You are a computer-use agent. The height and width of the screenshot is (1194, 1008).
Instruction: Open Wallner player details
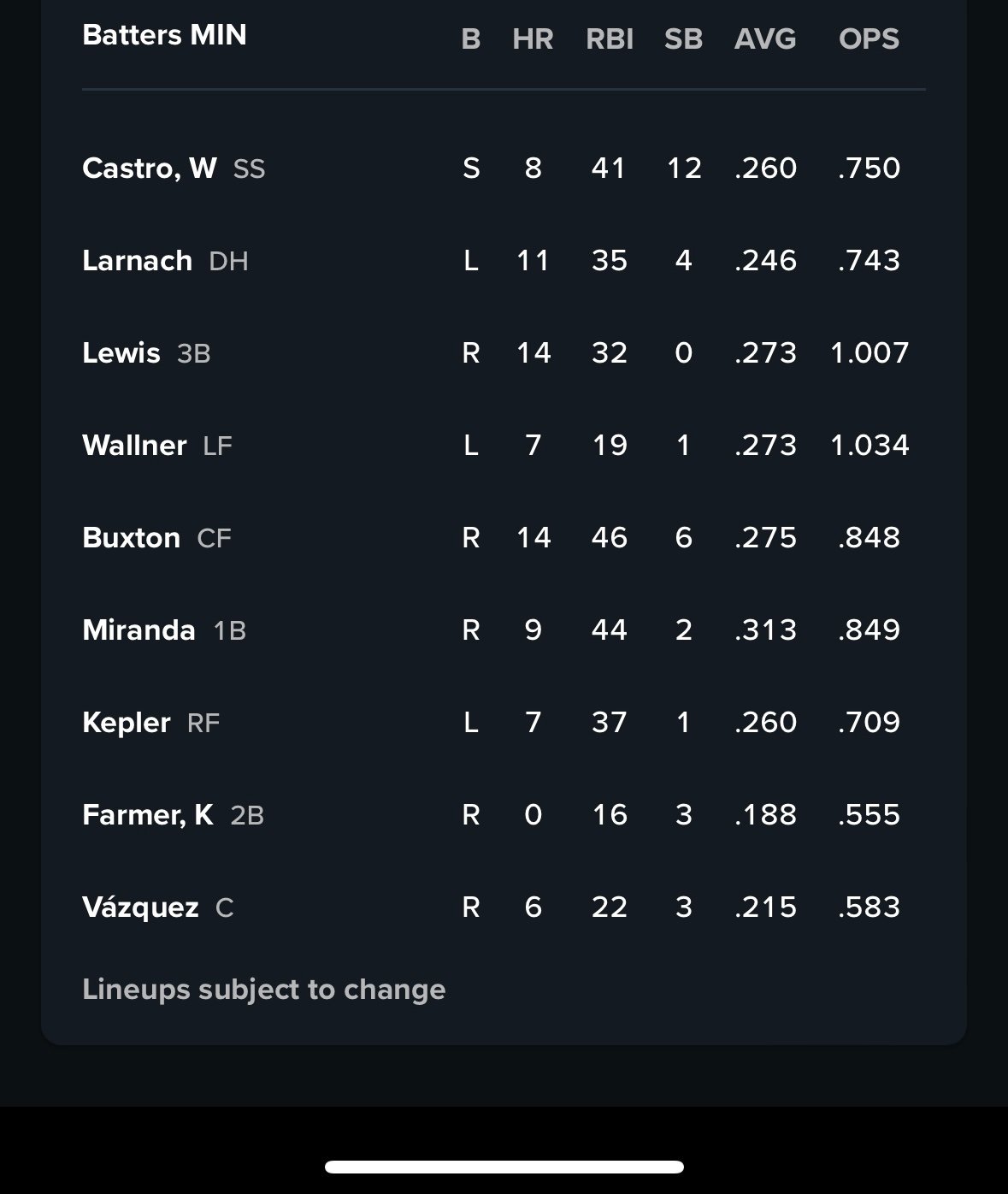[x=134, y=445]
